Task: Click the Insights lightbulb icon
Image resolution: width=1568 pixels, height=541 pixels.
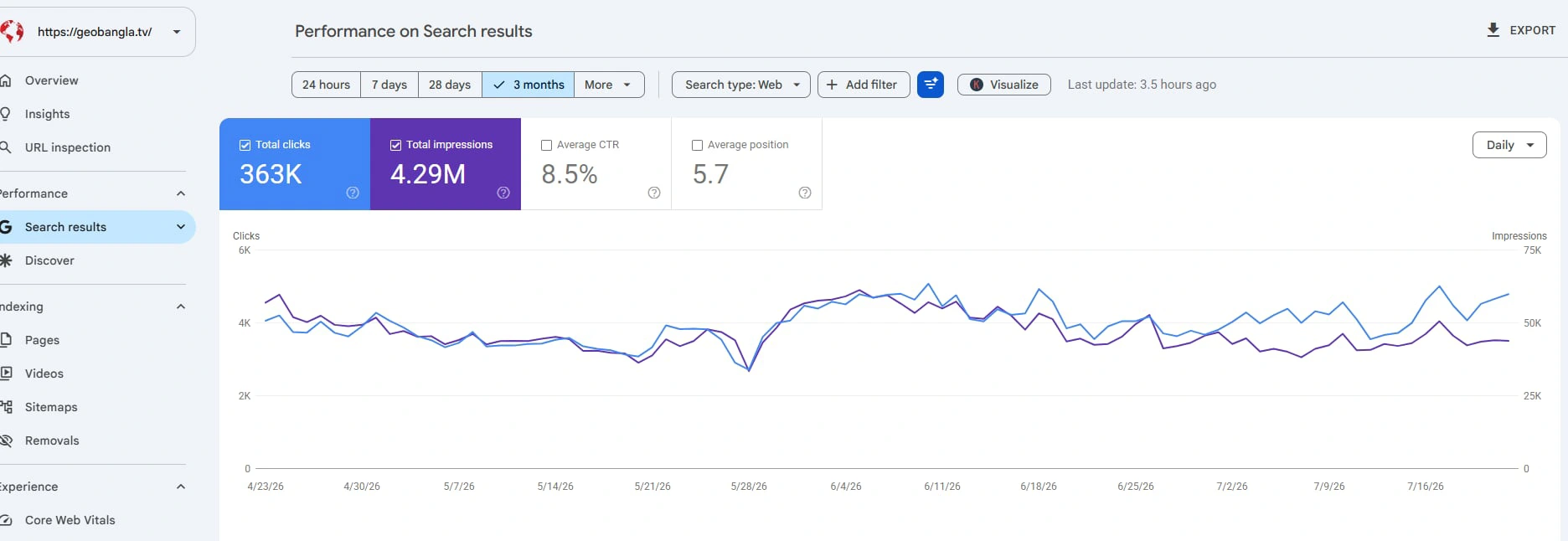Action: (x=6, y=114)
